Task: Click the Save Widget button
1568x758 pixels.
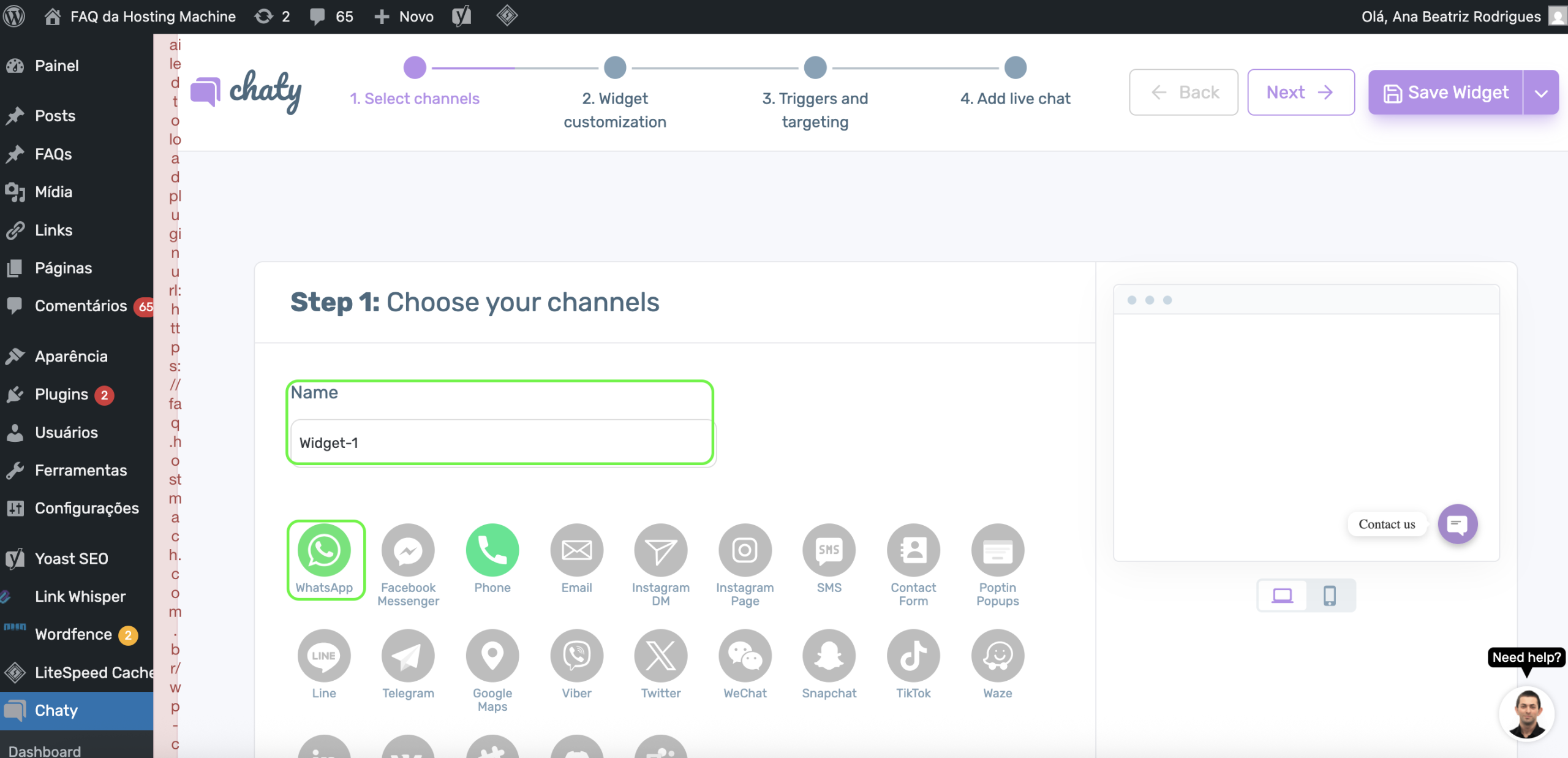Action: coord(1445,93)
